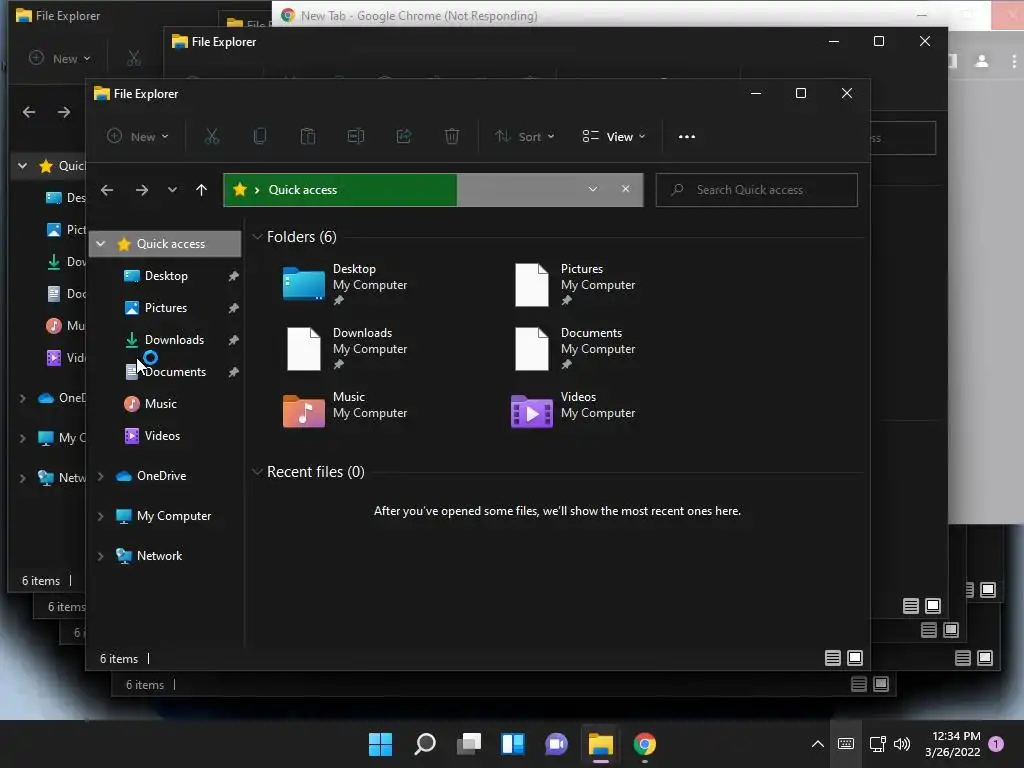Select Videos in the navigation pane
The width and height of the screenshot is (1024, 768).
(162, 436)
